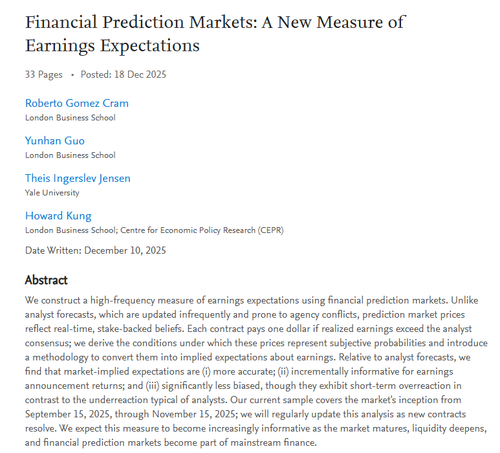Click the Yale University affiliation text
The height and width of the screenshot is (453, 500).
click(52, 193)
